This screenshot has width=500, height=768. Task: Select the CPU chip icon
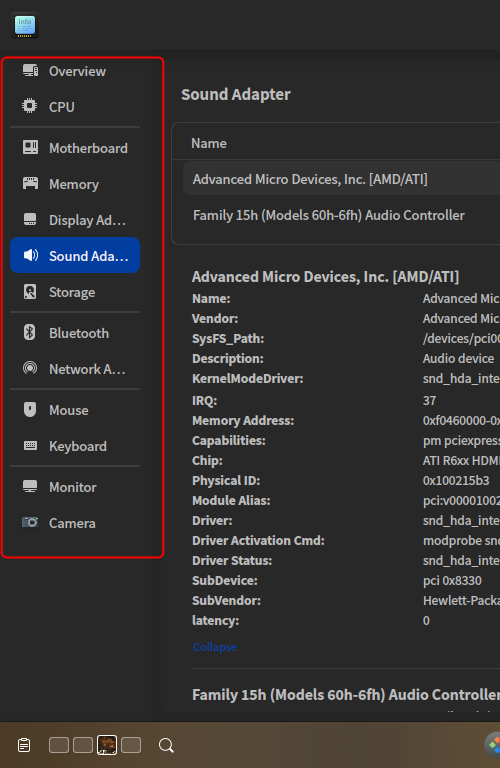coord(30,106)
